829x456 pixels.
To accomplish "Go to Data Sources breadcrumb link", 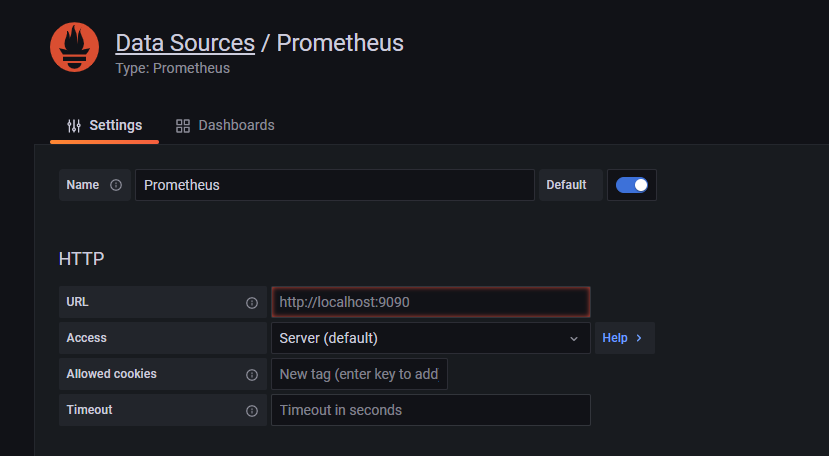I will click(185, 43).
